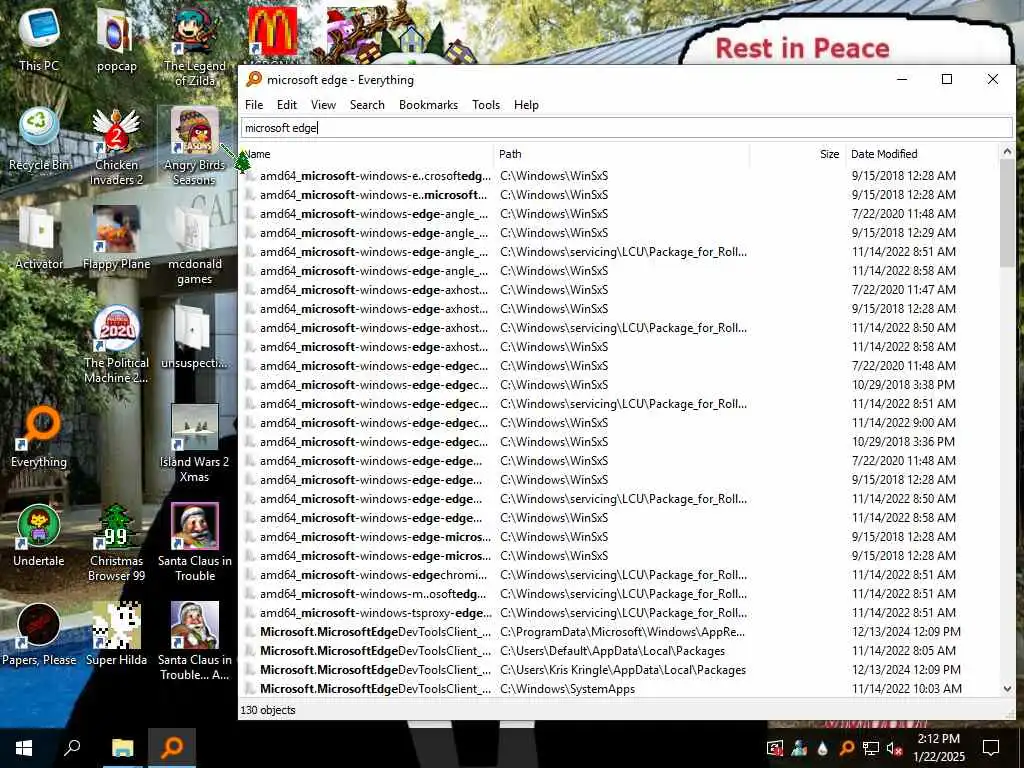
Task: Select the Flappy Plane shortcut
Action: click(x=116, y=238)
